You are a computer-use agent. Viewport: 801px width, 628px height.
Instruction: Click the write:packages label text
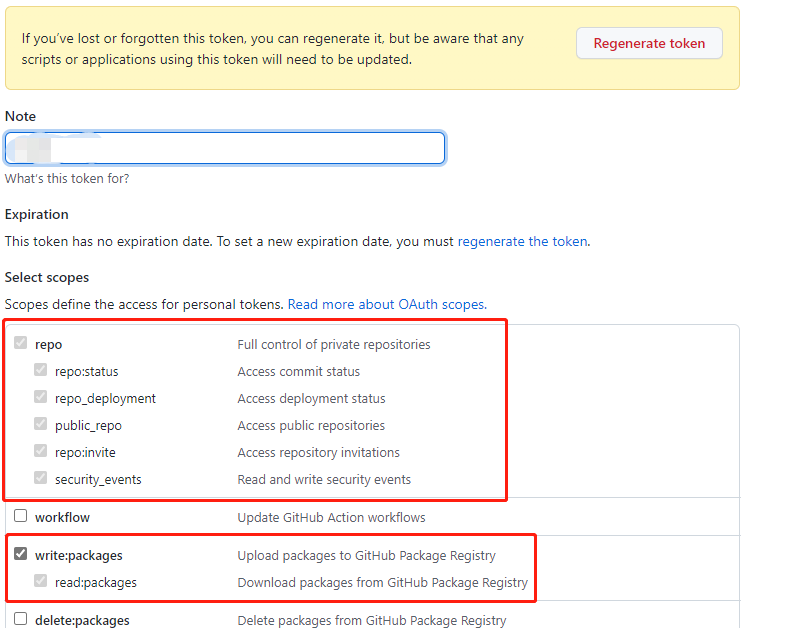pyautogui.click(x=79, y=554)
